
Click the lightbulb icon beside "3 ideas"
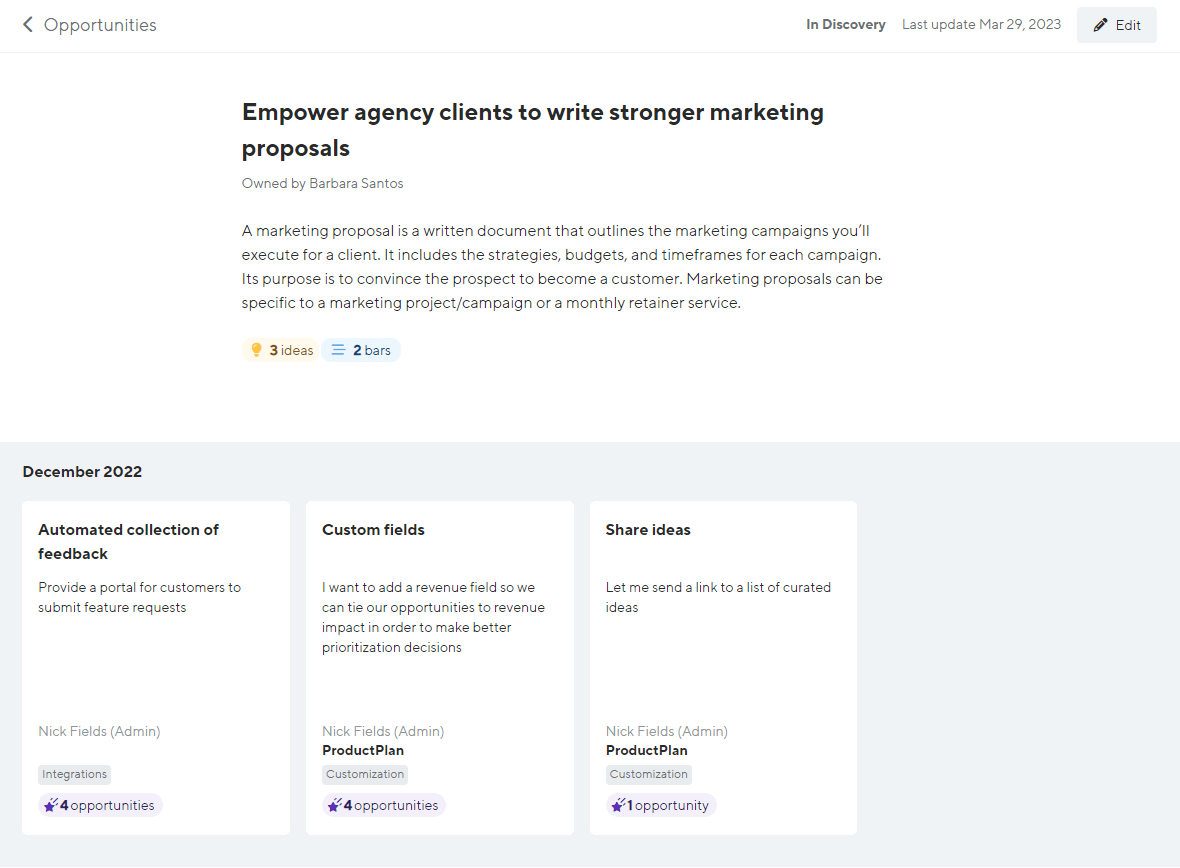[x=257, y=349]
